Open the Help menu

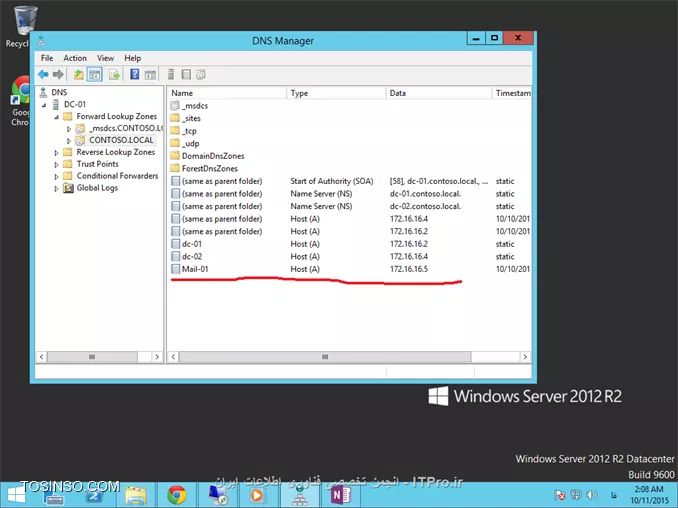pyautogui.click(x=132, y=58)
